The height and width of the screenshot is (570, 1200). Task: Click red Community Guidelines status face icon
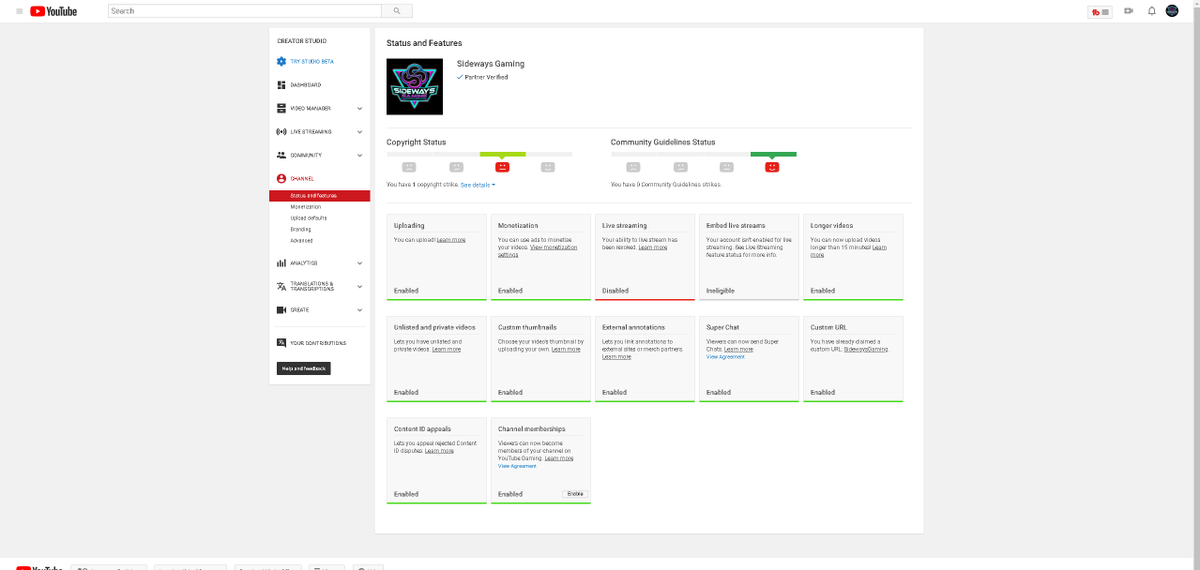772,167
